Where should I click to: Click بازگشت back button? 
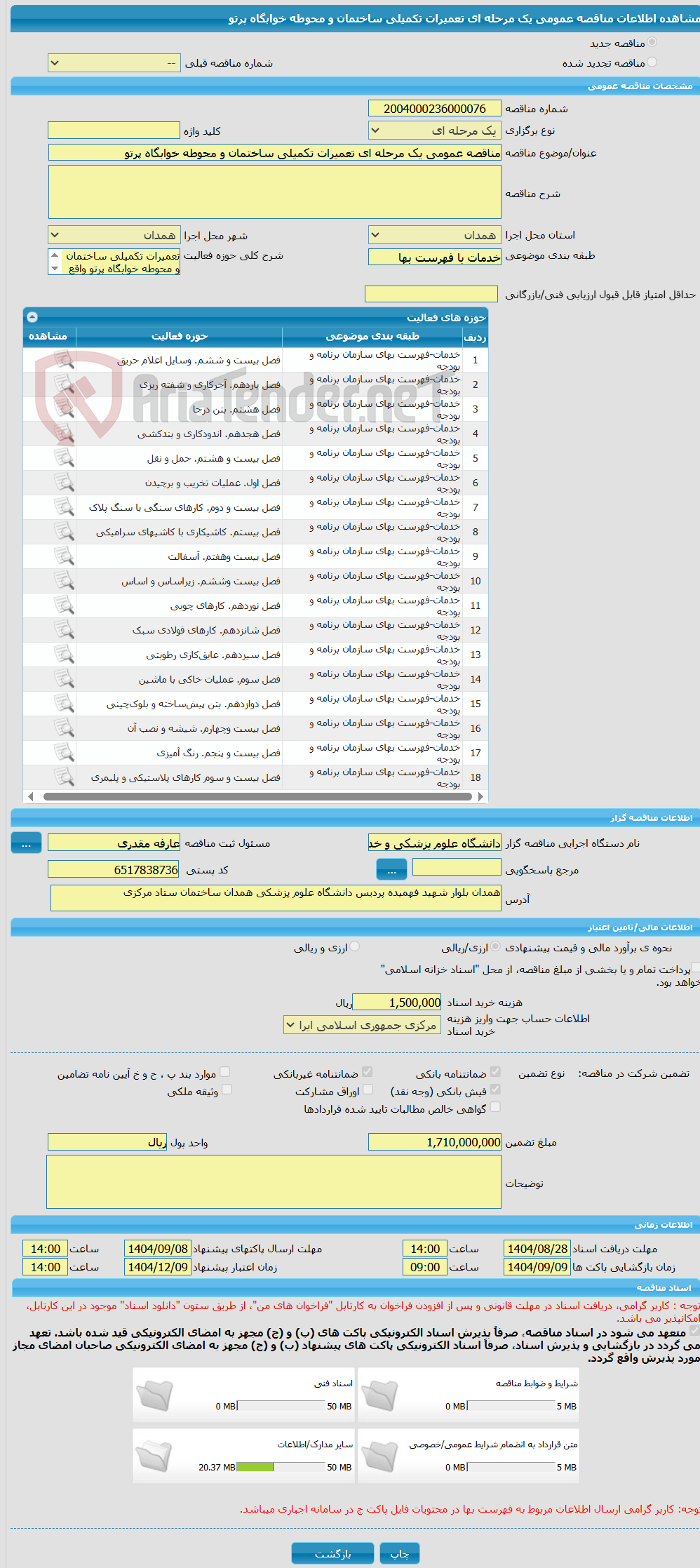tap(332, 1553)
